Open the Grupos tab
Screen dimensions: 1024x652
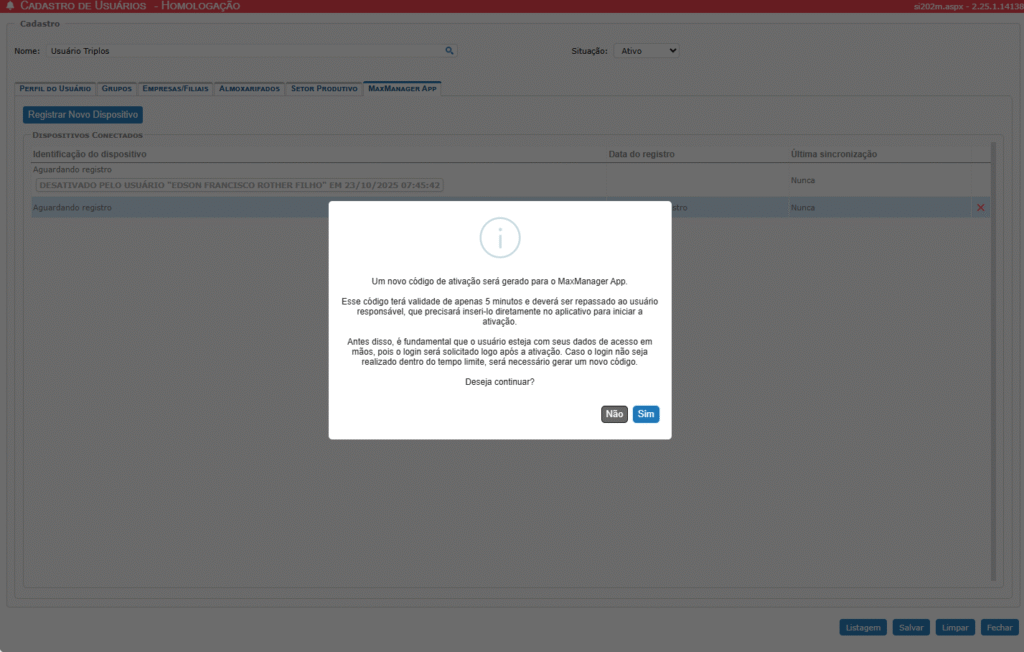tap(117, 89)
